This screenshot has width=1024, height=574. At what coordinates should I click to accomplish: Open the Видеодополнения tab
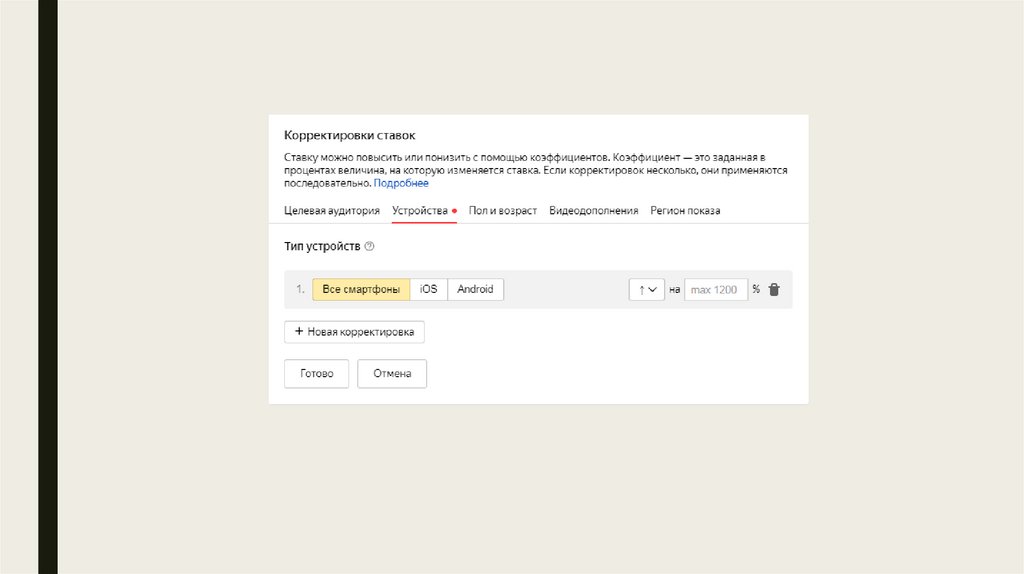(594, 211)
